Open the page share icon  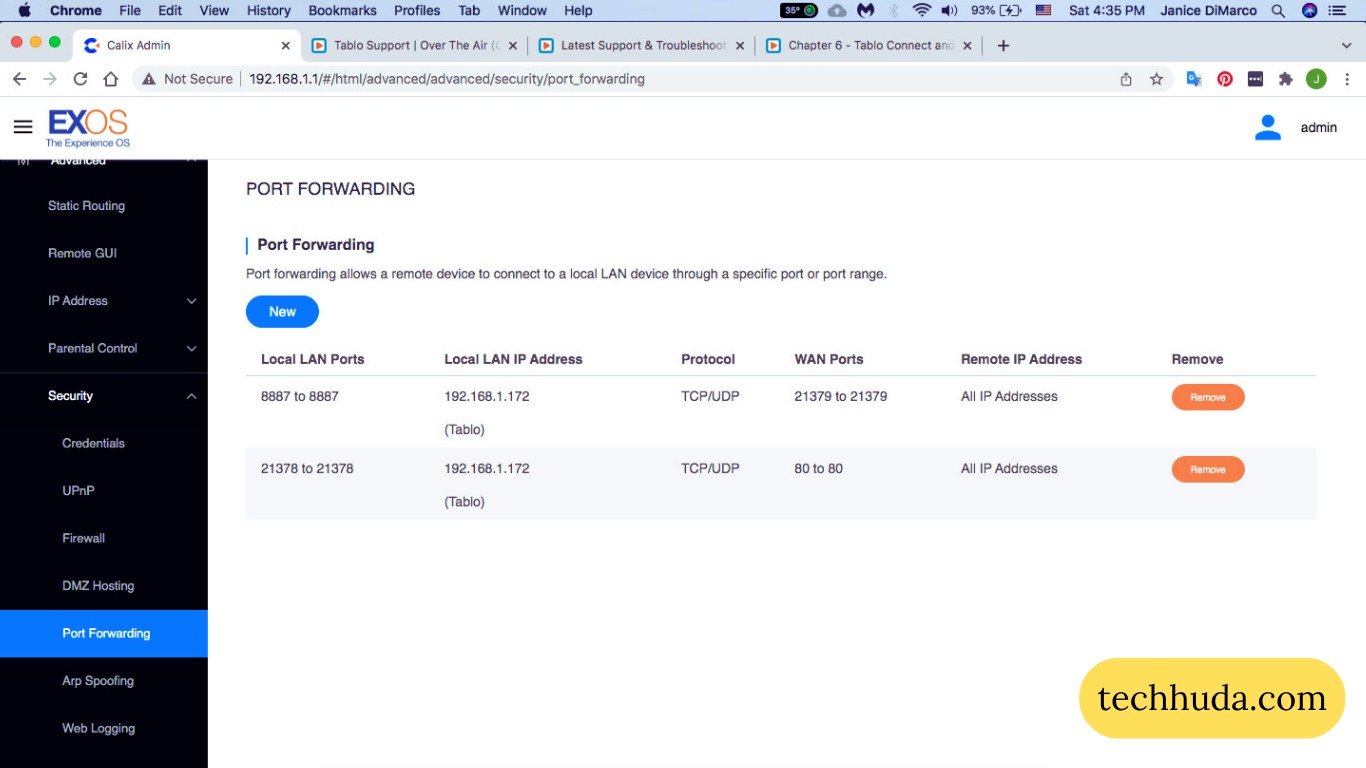pos(1126,79)
